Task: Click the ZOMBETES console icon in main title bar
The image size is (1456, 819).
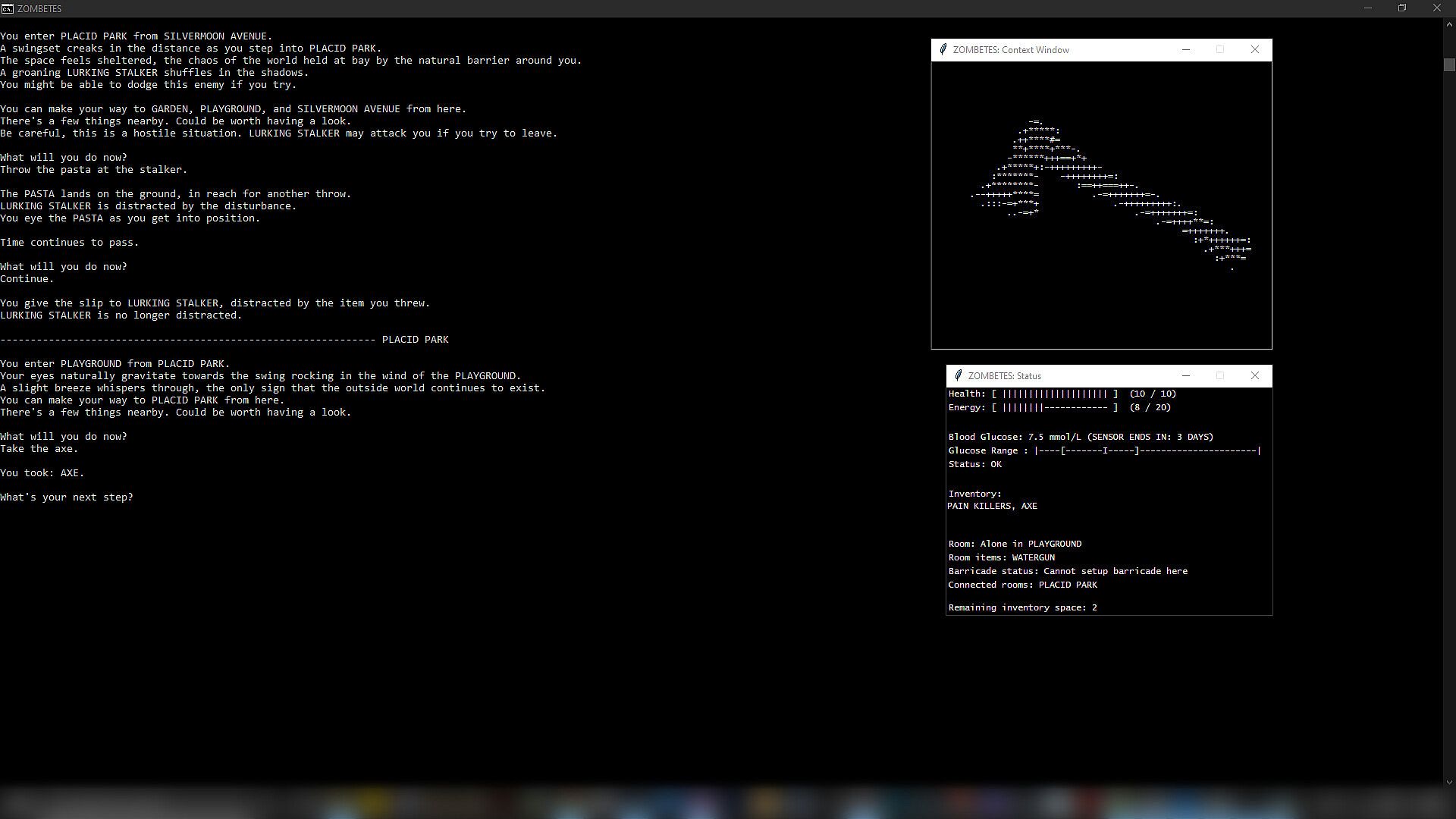Action: 7,8
